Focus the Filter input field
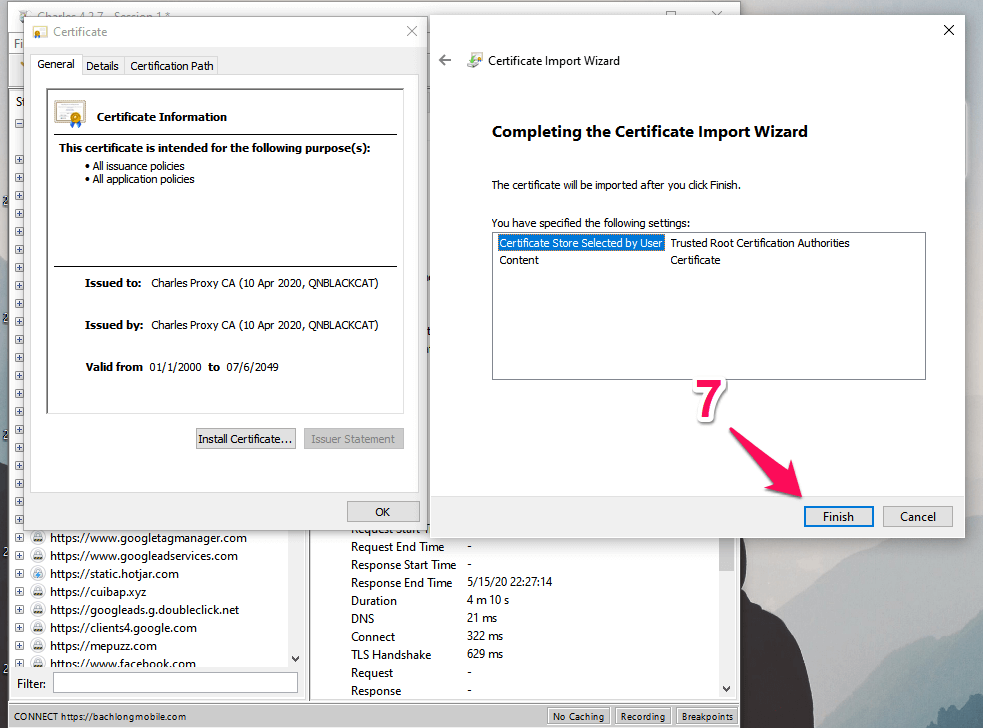Viewport: 983px width, 728px height. (x=175, y=683)
